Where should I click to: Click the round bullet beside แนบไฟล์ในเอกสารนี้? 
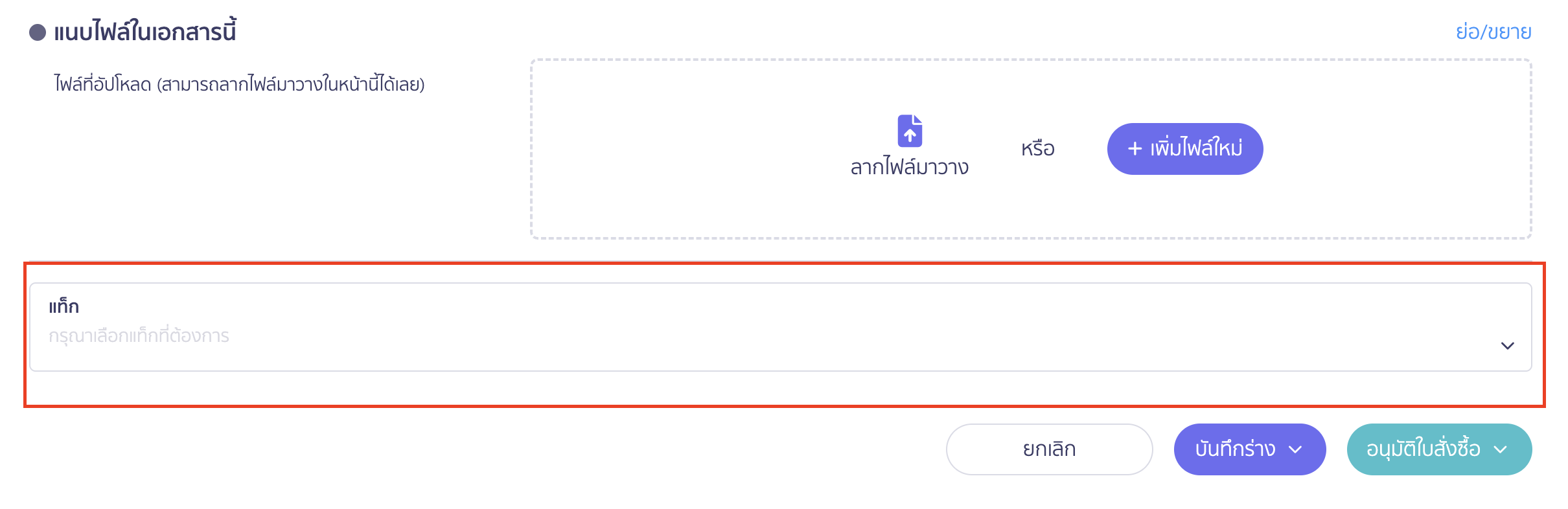[38, 32]
